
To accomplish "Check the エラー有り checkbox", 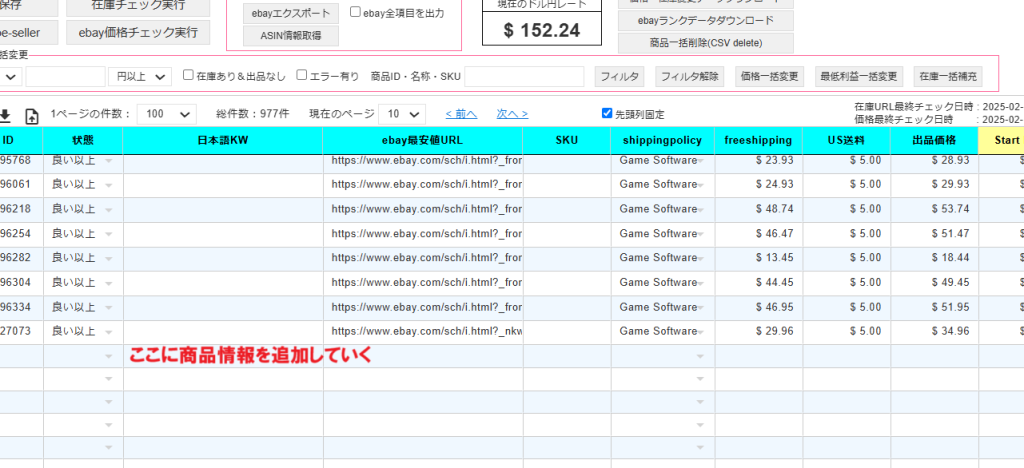I will click(x=302, y=75).
